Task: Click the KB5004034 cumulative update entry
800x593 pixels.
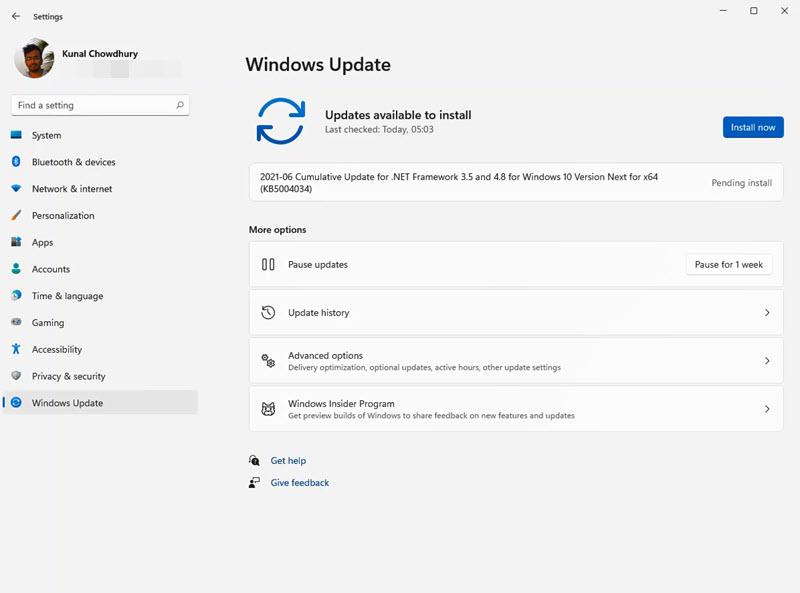Action: coord(516,183)
